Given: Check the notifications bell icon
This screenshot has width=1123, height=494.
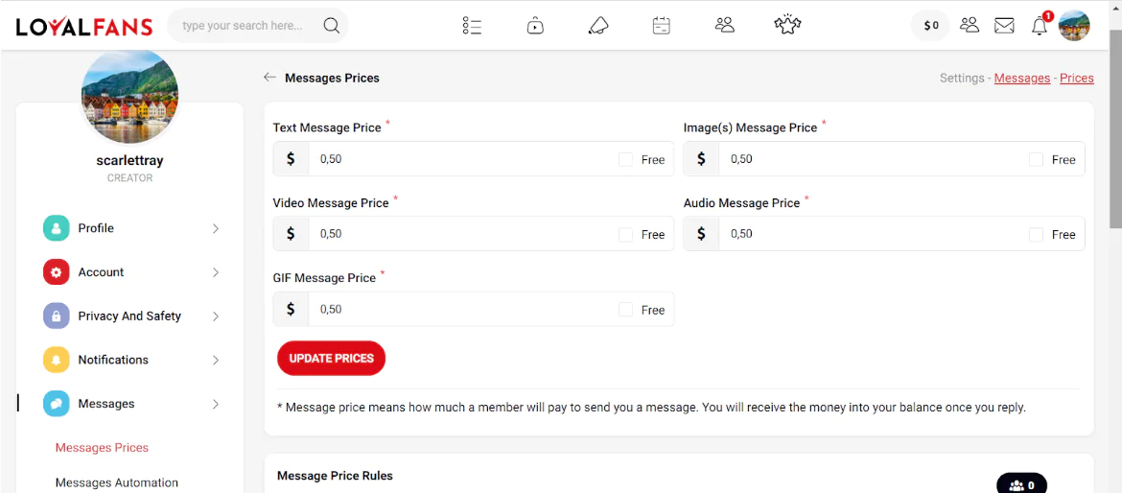Looking at the screenshot, I should (x=1039, y=26).
